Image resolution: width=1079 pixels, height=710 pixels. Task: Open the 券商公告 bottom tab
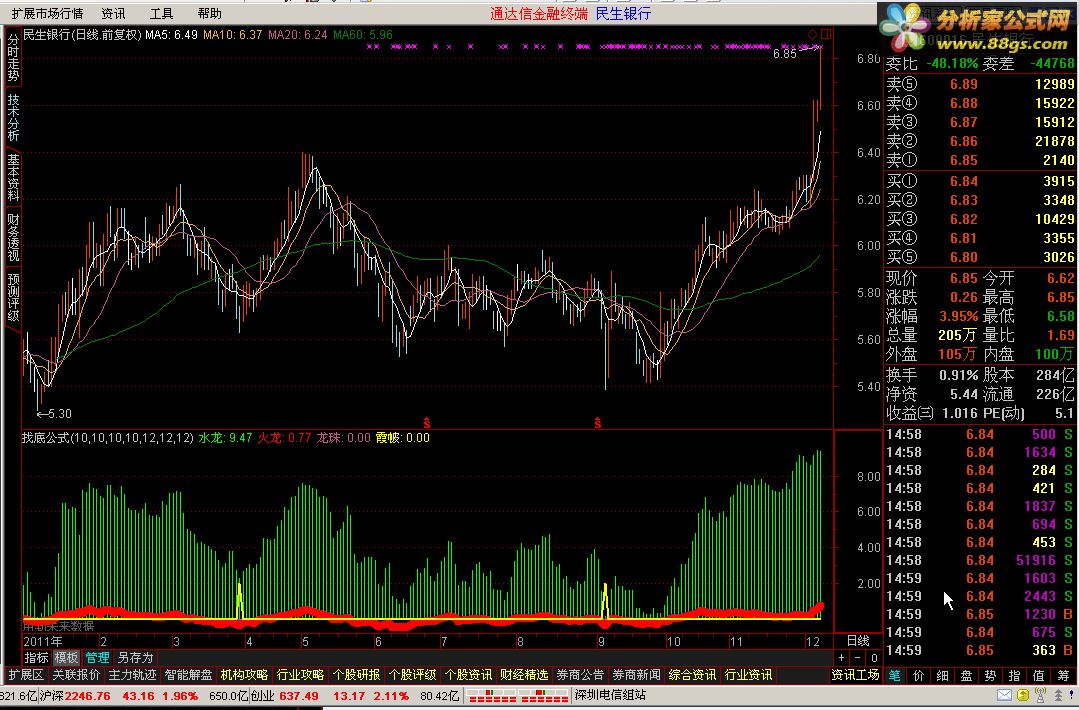(580, 675)
